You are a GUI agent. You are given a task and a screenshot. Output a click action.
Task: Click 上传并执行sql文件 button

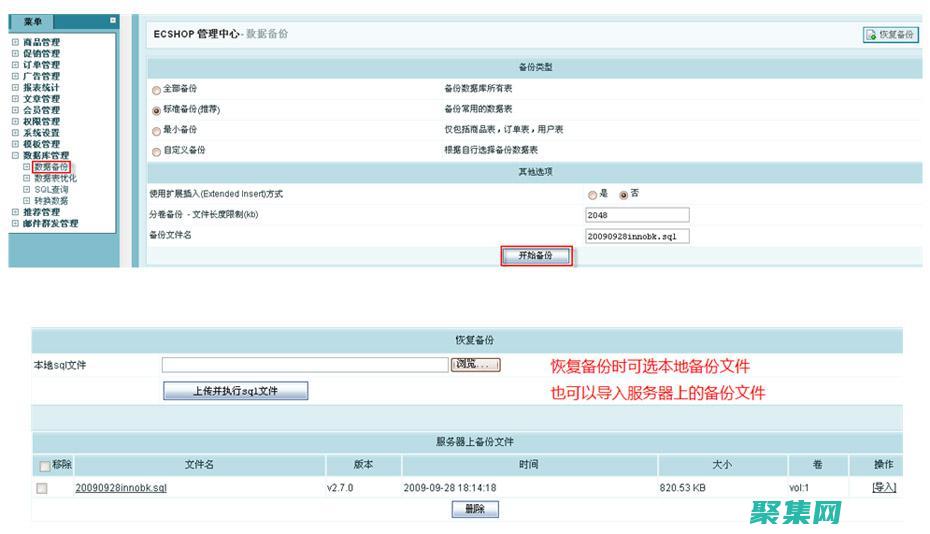pyautogui.click(x=235, y=391)
